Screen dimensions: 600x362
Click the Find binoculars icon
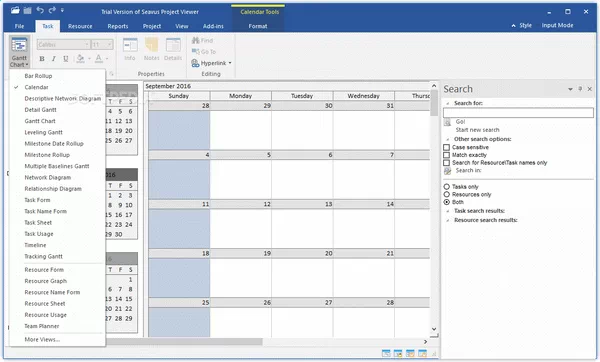pos(196,40)
